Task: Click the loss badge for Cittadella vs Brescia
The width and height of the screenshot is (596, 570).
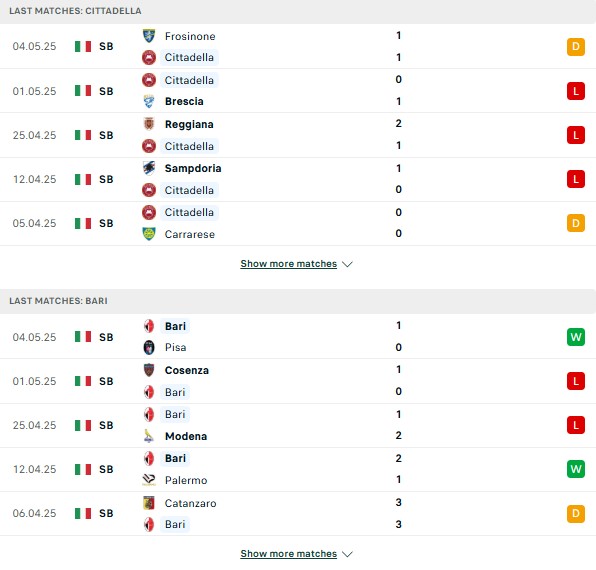Action: [575, 91]
